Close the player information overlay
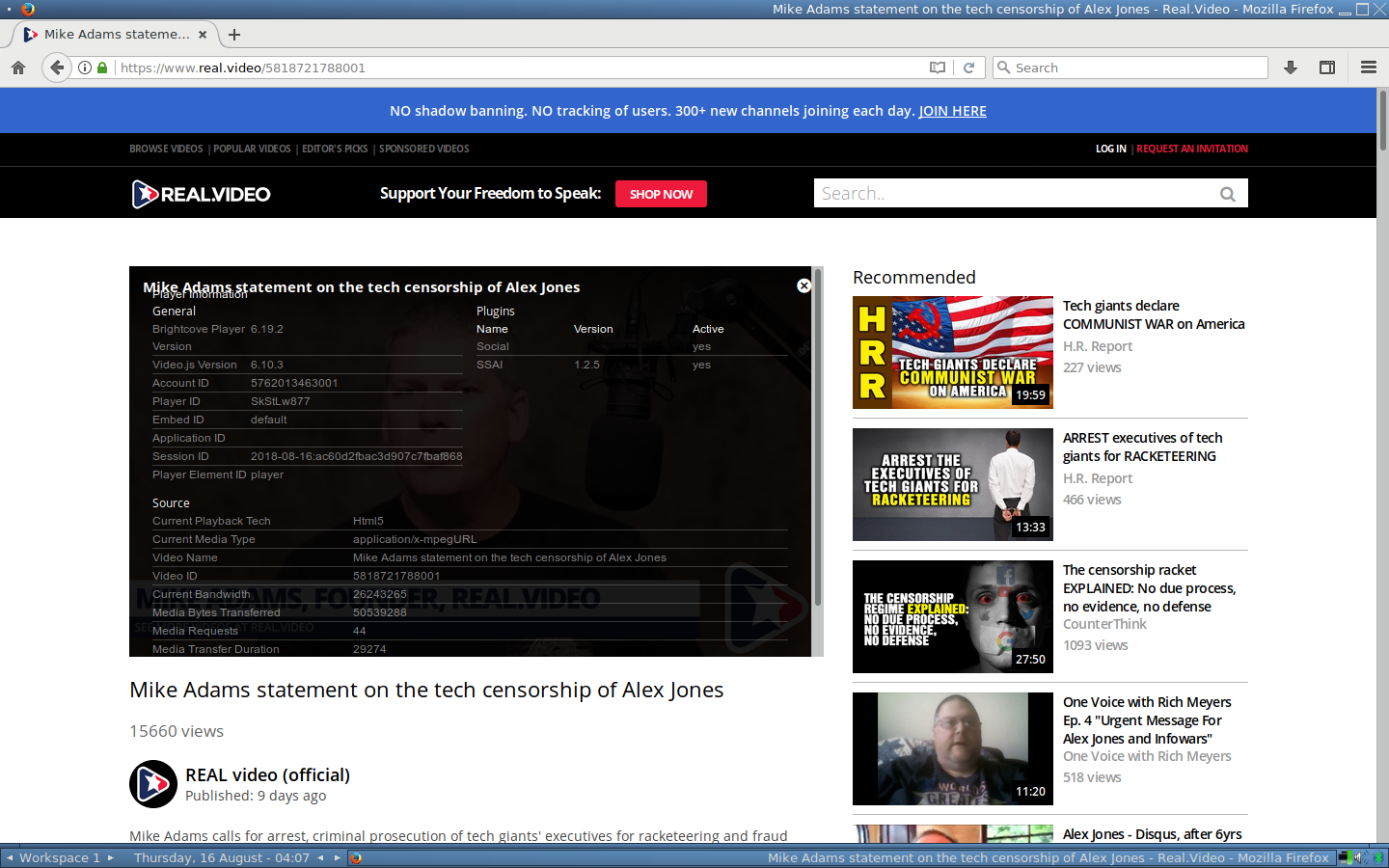 click(x=803, y=285)
